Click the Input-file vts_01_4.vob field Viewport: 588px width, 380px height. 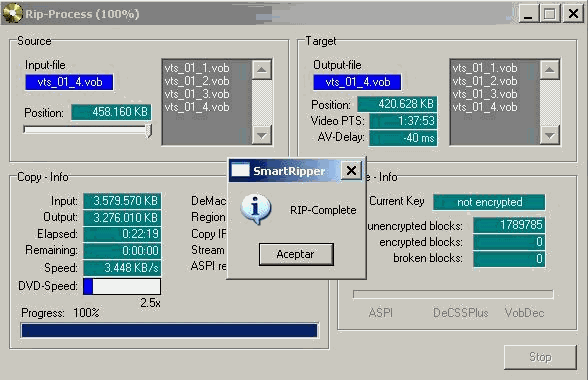click(69, 82)
